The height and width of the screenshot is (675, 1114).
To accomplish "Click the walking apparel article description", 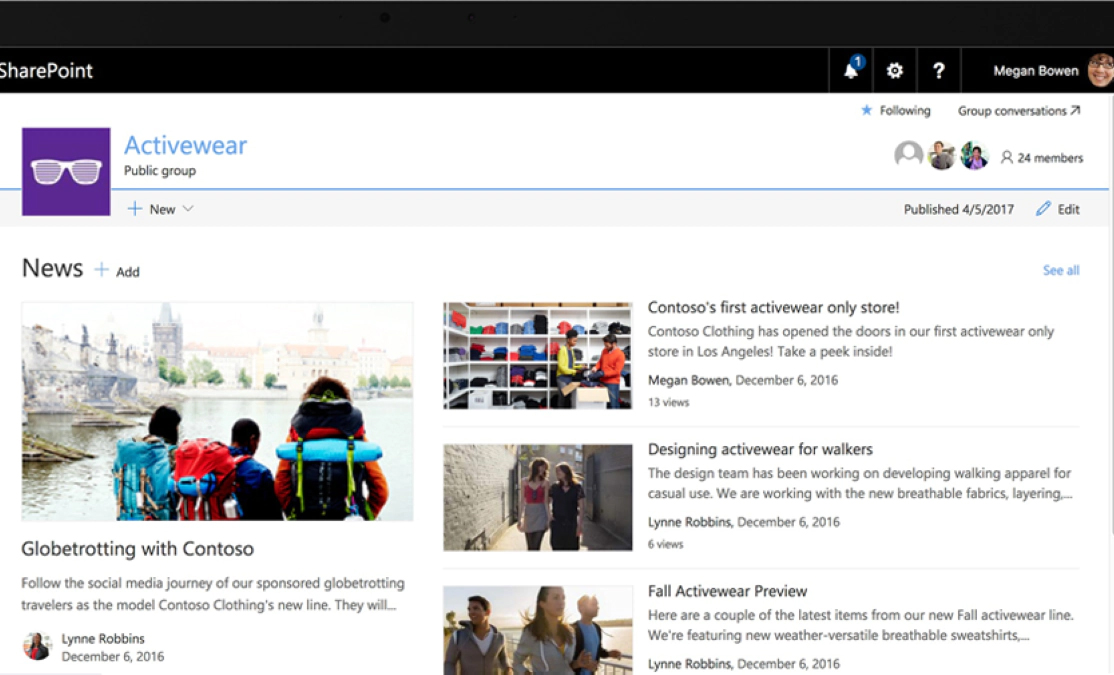I will point(860,483).
